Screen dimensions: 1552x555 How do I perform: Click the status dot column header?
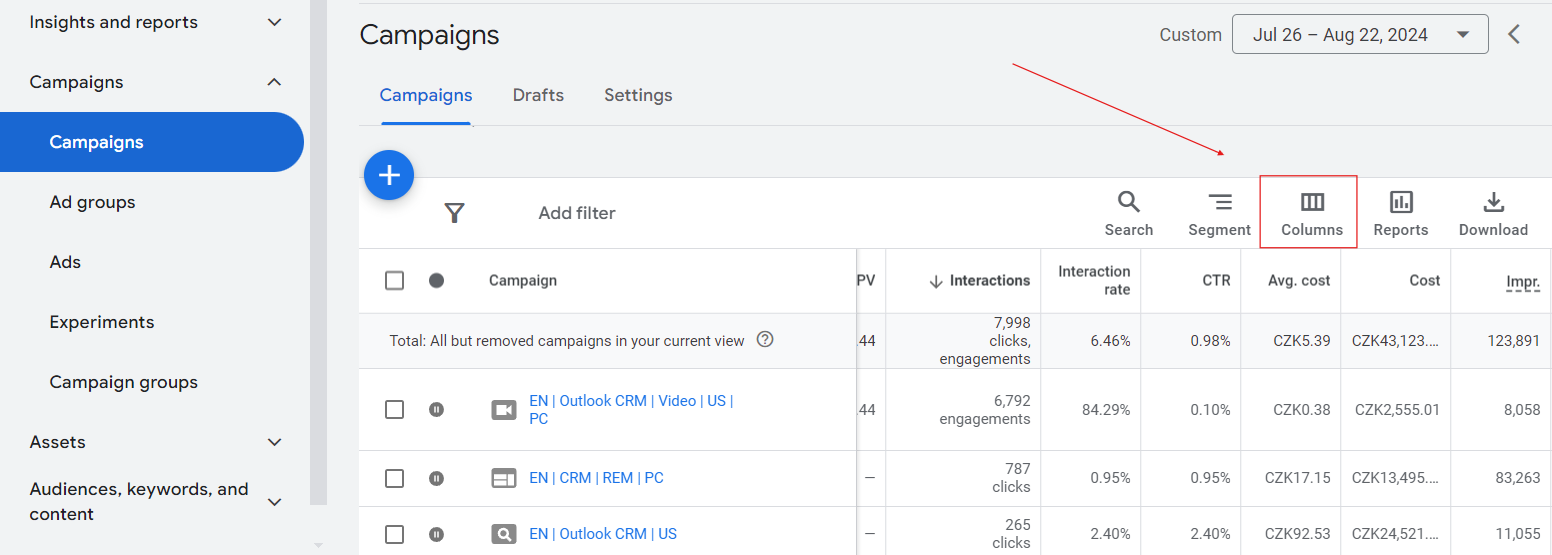click(436, 280)
